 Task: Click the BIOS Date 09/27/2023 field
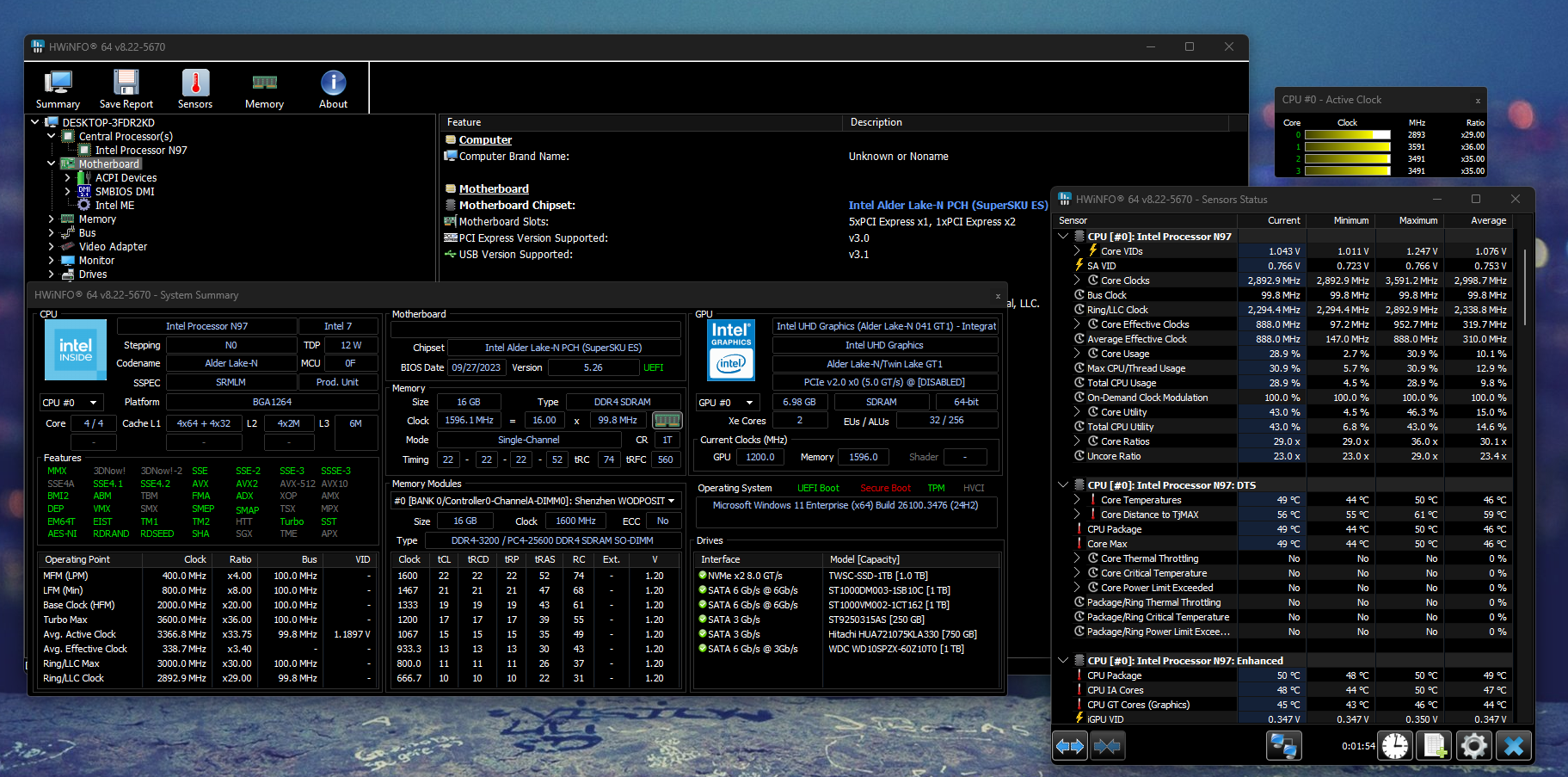click(x=477, y=367)
